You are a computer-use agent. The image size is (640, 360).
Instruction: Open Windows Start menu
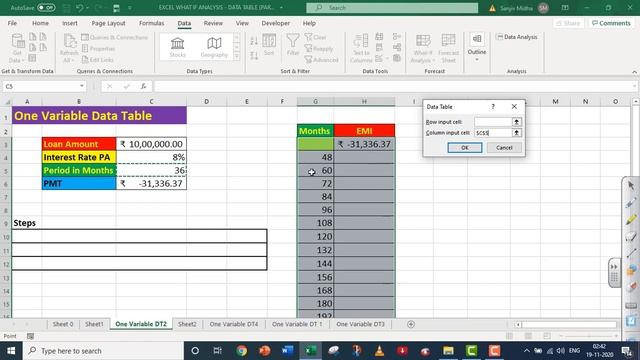[11, 351]
